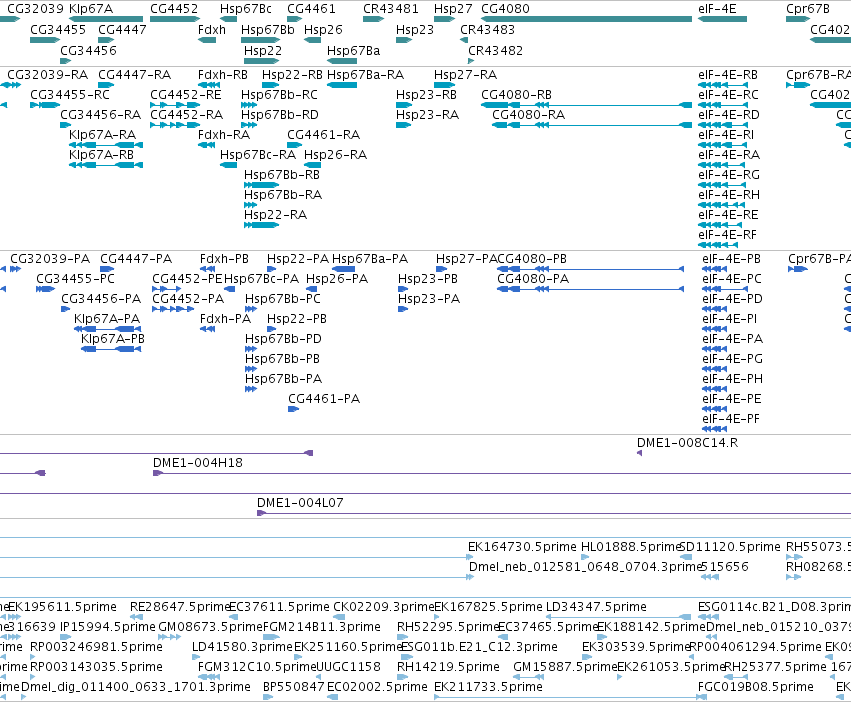This screenshot has width=851, height=702.
Task: Select protein label Klp67A-PB
Action: 112,339
